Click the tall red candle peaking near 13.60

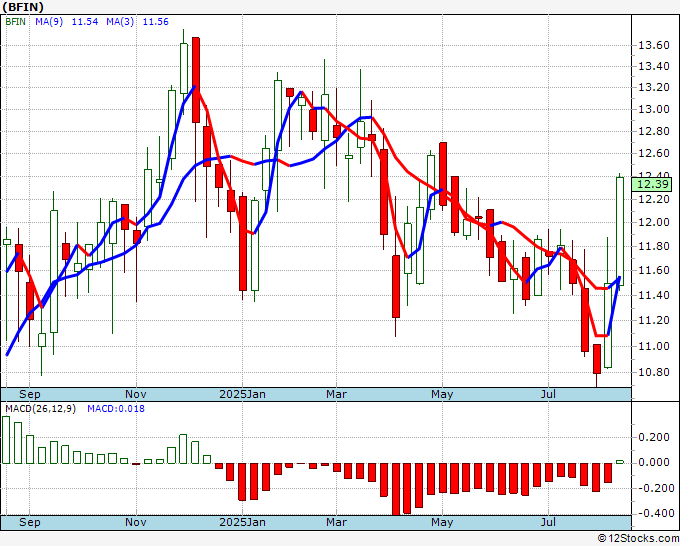click(x=196, y=80)
